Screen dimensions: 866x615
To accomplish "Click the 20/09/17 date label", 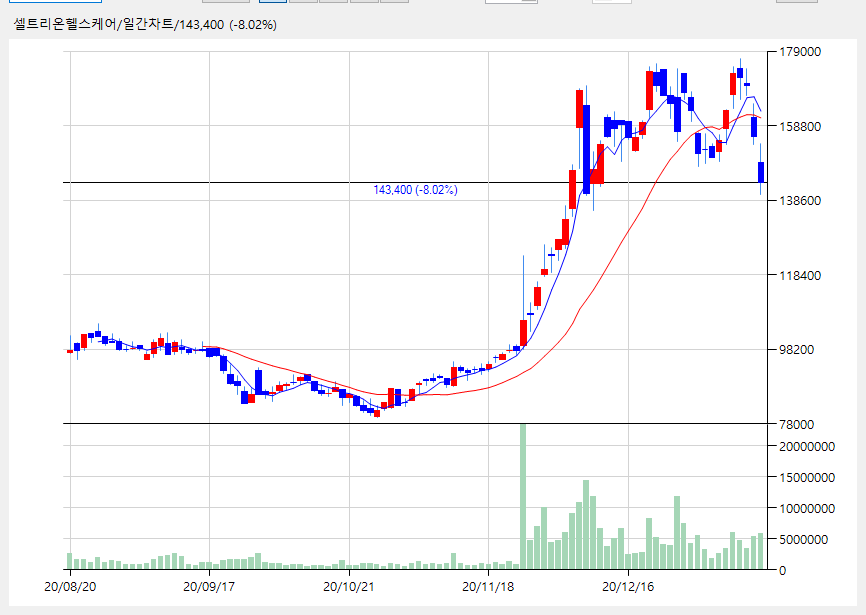I will pyautogui.click(x=209, y=587).
